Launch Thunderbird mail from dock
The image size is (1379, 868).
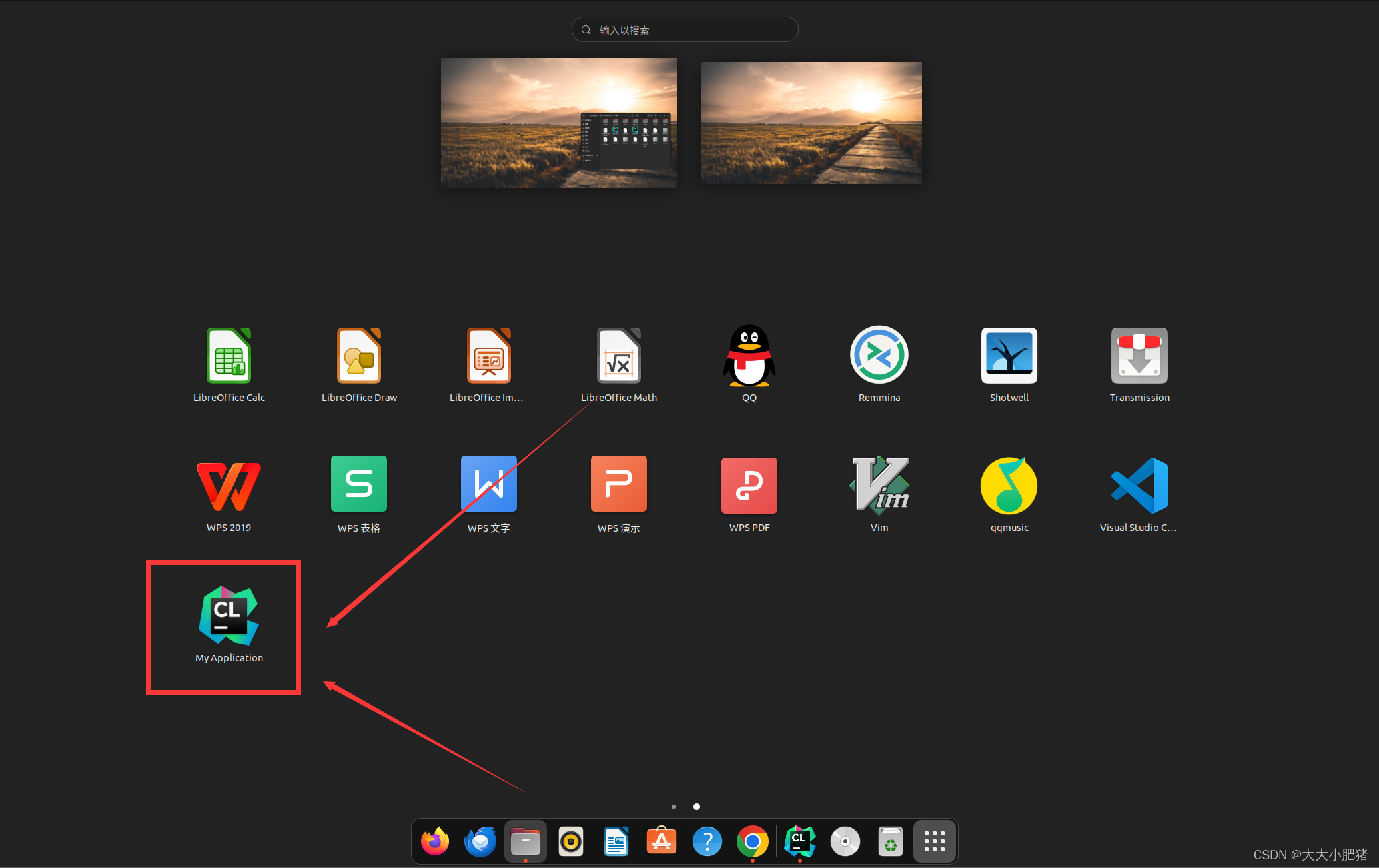click(x=480, y=841)
